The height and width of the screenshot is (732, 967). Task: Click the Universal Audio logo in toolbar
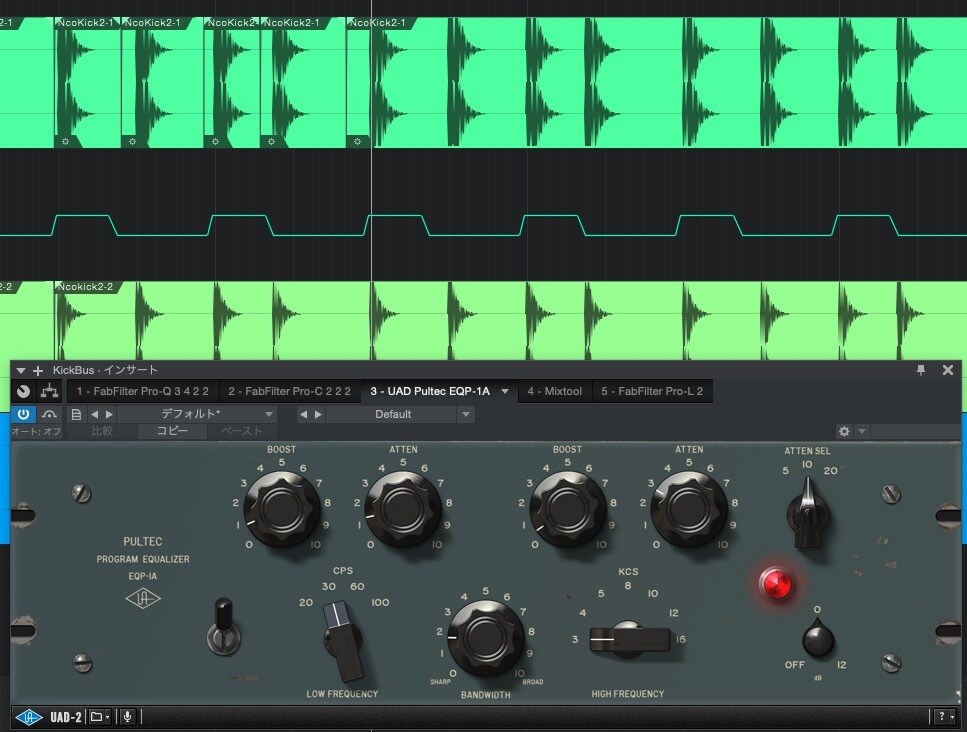pyautogui.click(x=28, y=717)
